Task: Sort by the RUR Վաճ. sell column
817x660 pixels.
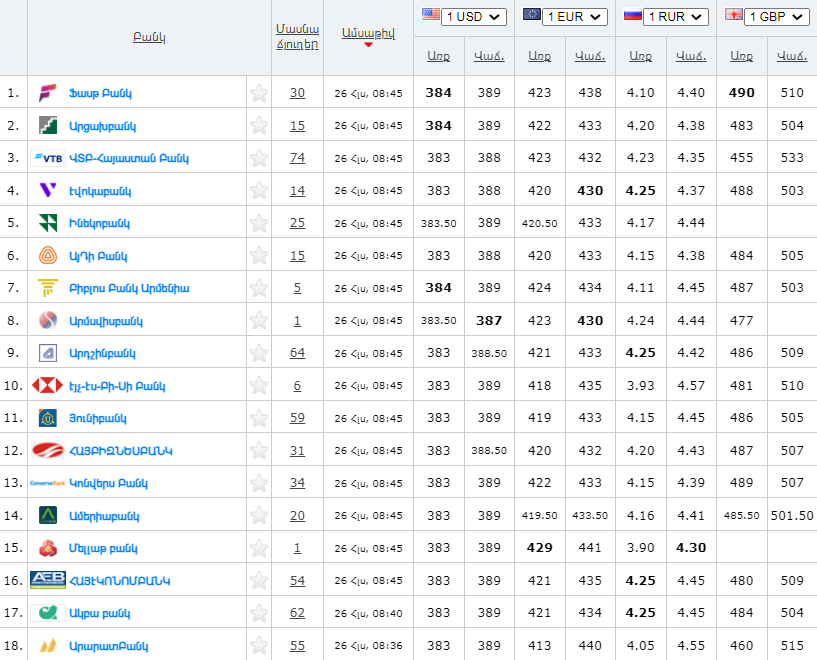Action: (691, 56)
